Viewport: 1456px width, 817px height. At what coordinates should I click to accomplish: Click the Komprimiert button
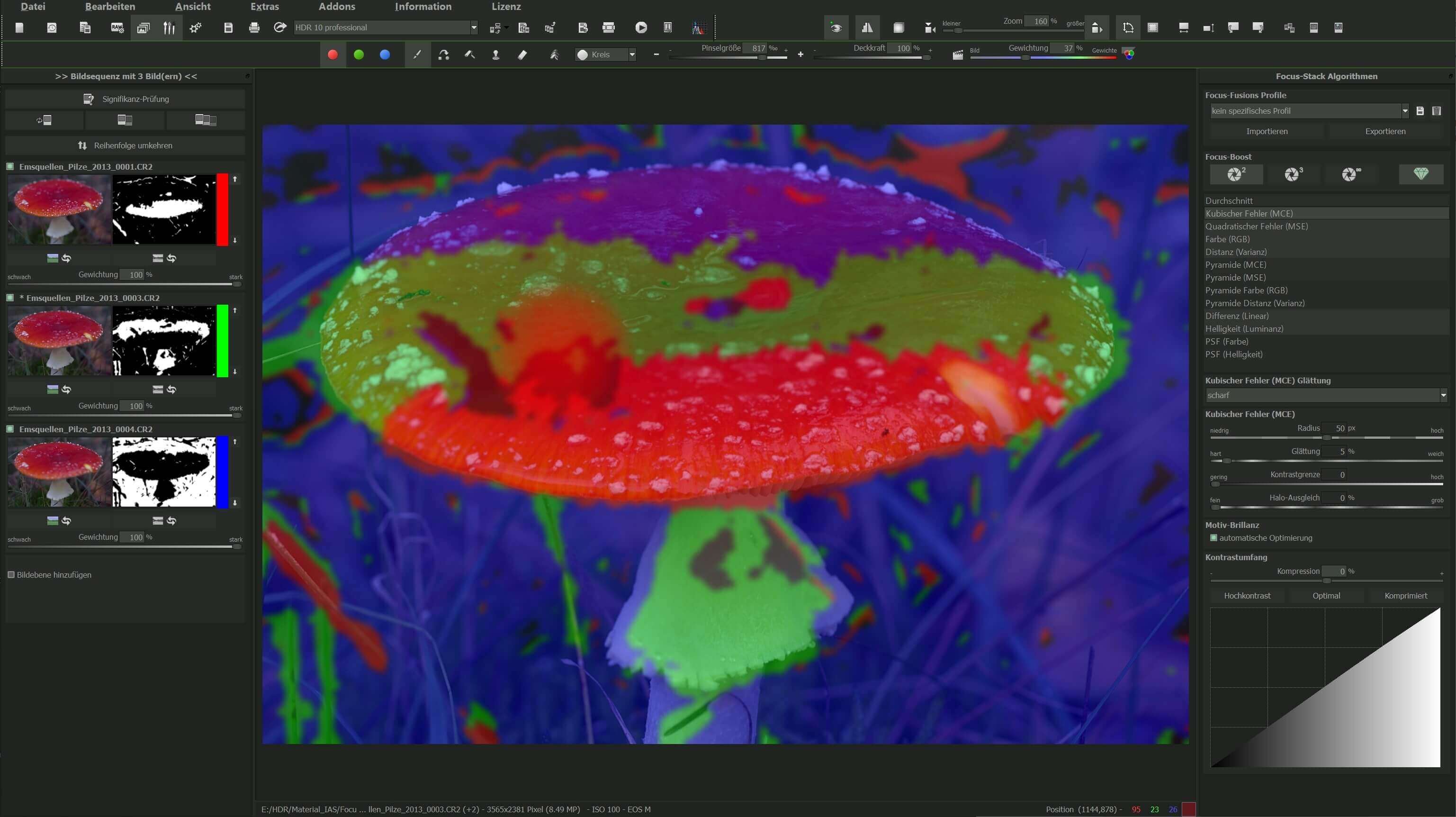pyautogui.click(x=1405, y=595)
